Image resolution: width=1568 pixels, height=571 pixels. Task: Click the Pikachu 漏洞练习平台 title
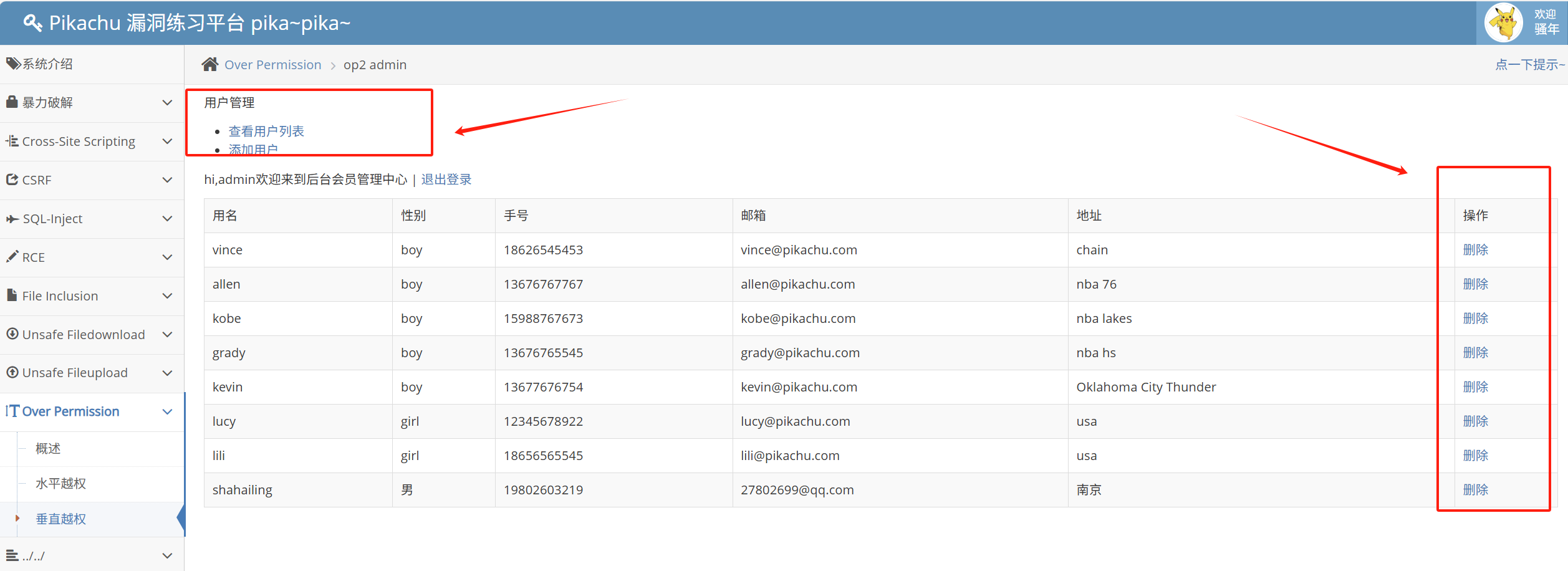coord(200,23)
